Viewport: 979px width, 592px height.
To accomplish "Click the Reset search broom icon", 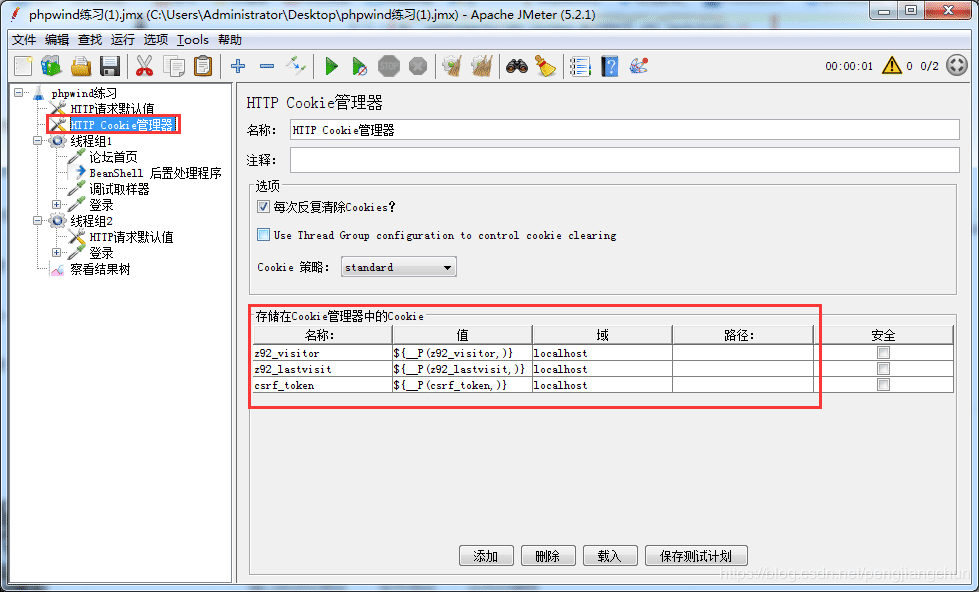I will pos(546,66).
